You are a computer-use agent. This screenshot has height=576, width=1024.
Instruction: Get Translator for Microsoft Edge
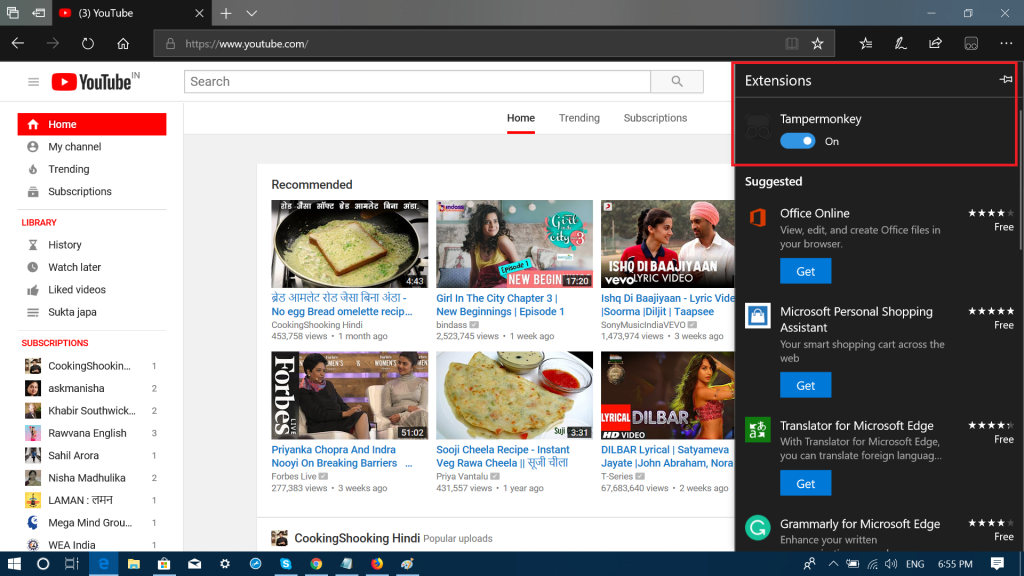805,483
